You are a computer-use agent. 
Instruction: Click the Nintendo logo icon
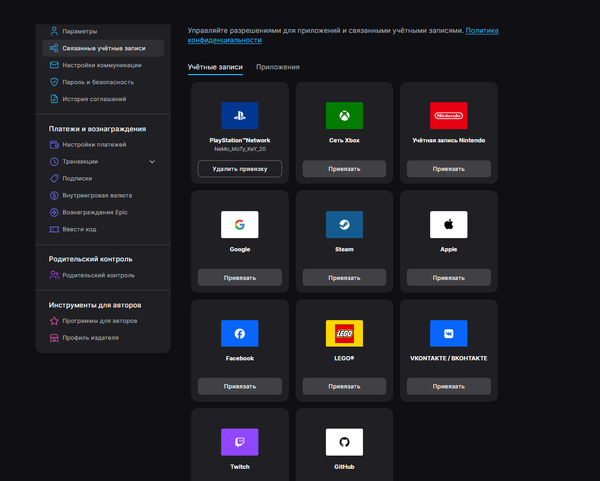tap(448, 115)
